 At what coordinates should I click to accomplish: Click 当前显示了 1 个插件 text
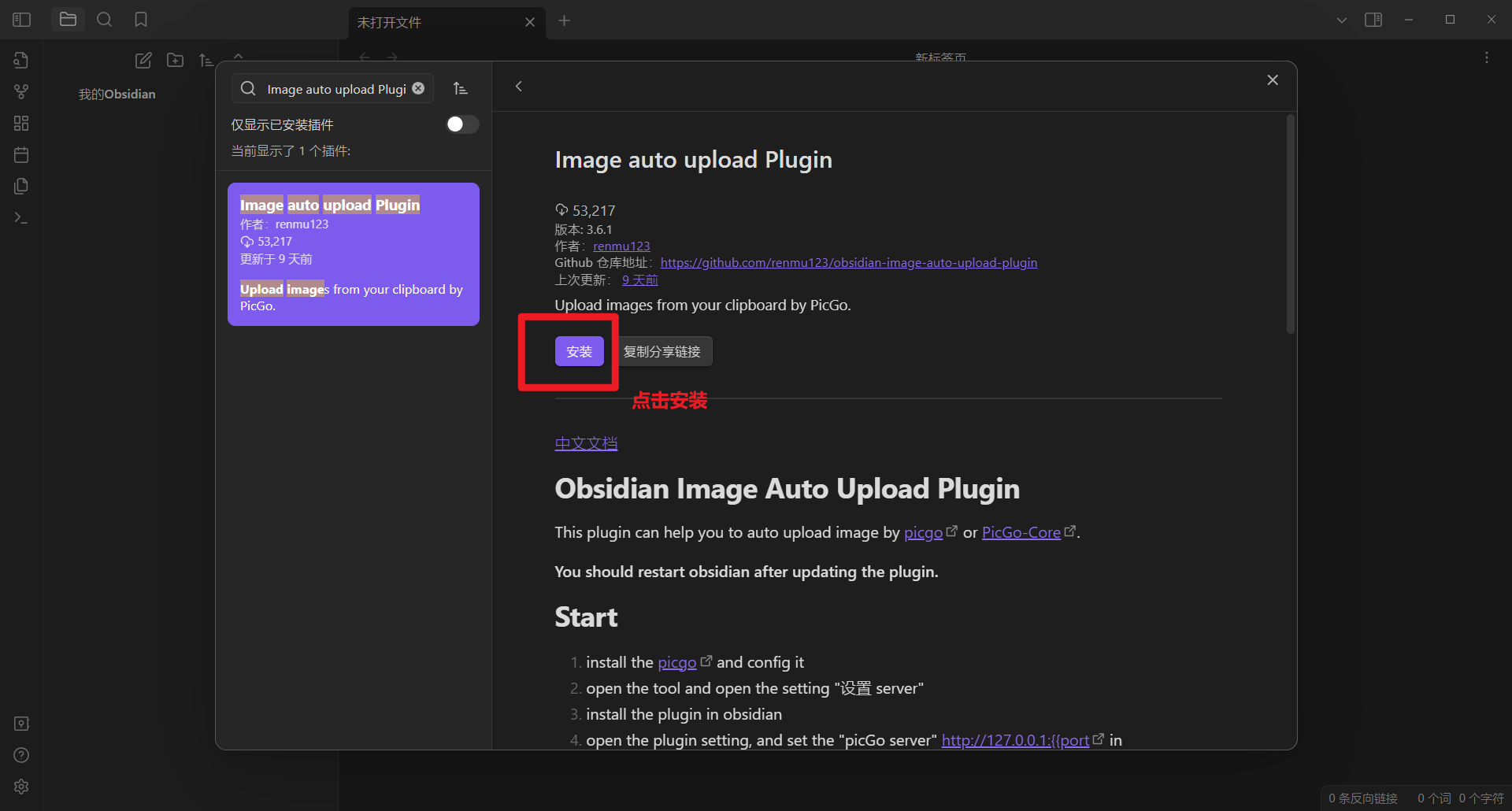[x=291, y=151]
